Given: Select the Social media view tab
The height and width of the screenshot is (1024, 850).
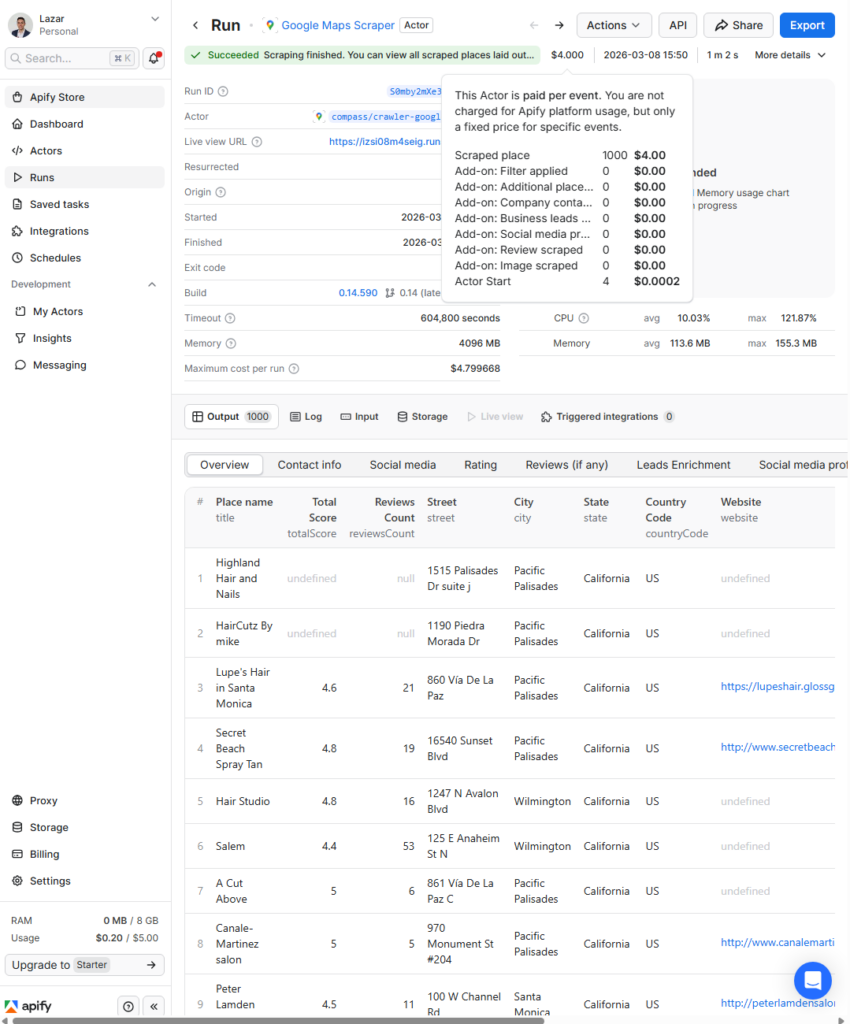Looking at the screenshot, I should pyautogui.click(x=403, y=465).
